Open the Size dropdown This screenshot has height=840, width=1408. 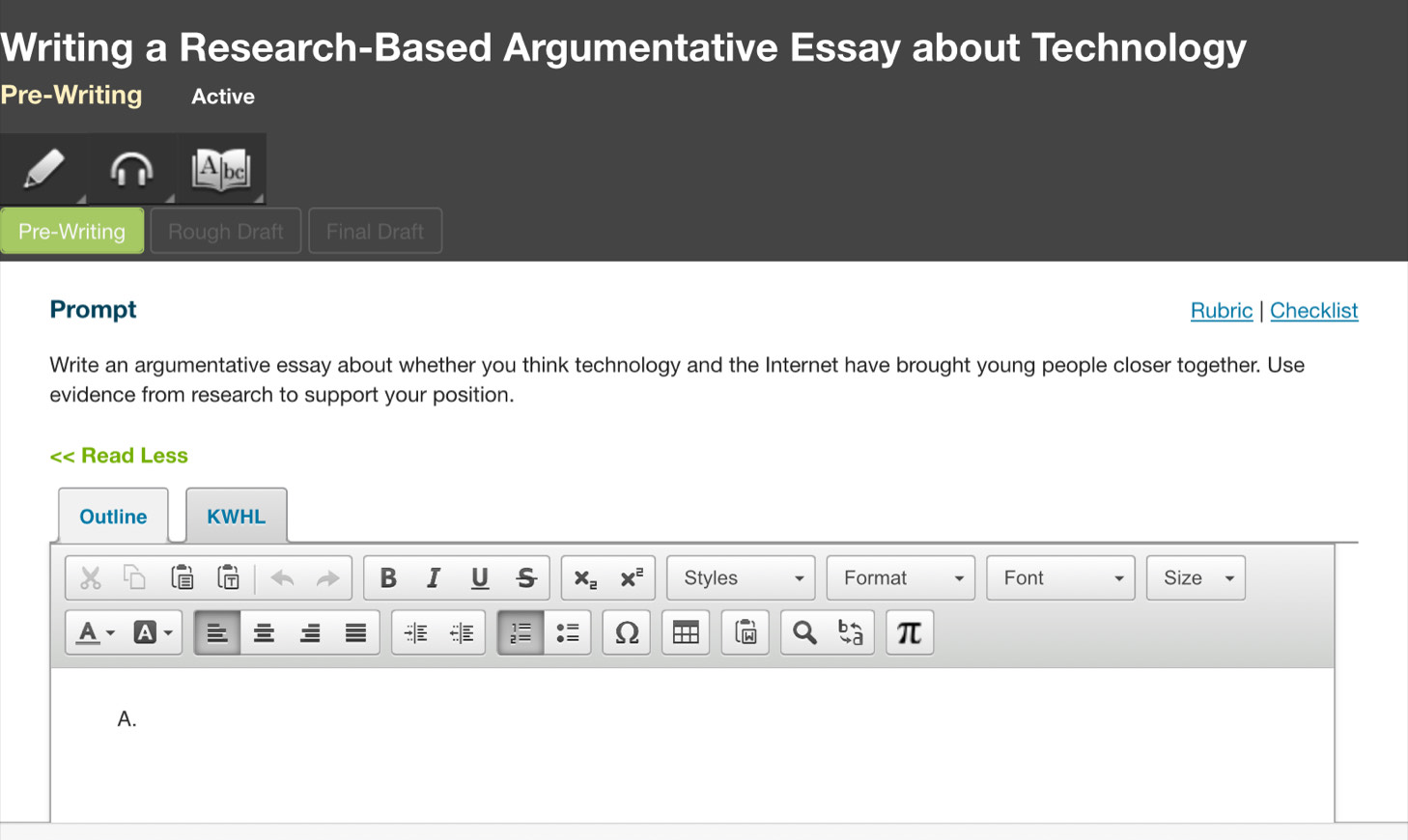[x=1195, y=577]
